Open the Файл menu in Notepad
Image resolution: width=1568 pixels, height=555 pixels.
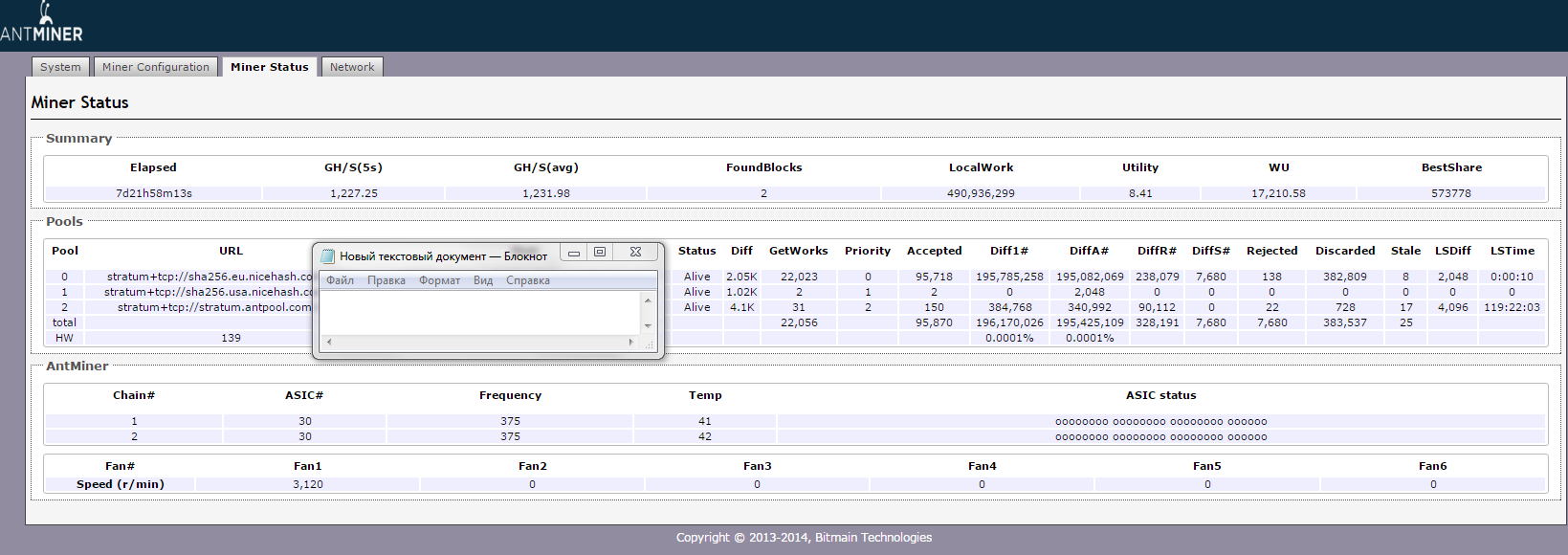point(340,280)
